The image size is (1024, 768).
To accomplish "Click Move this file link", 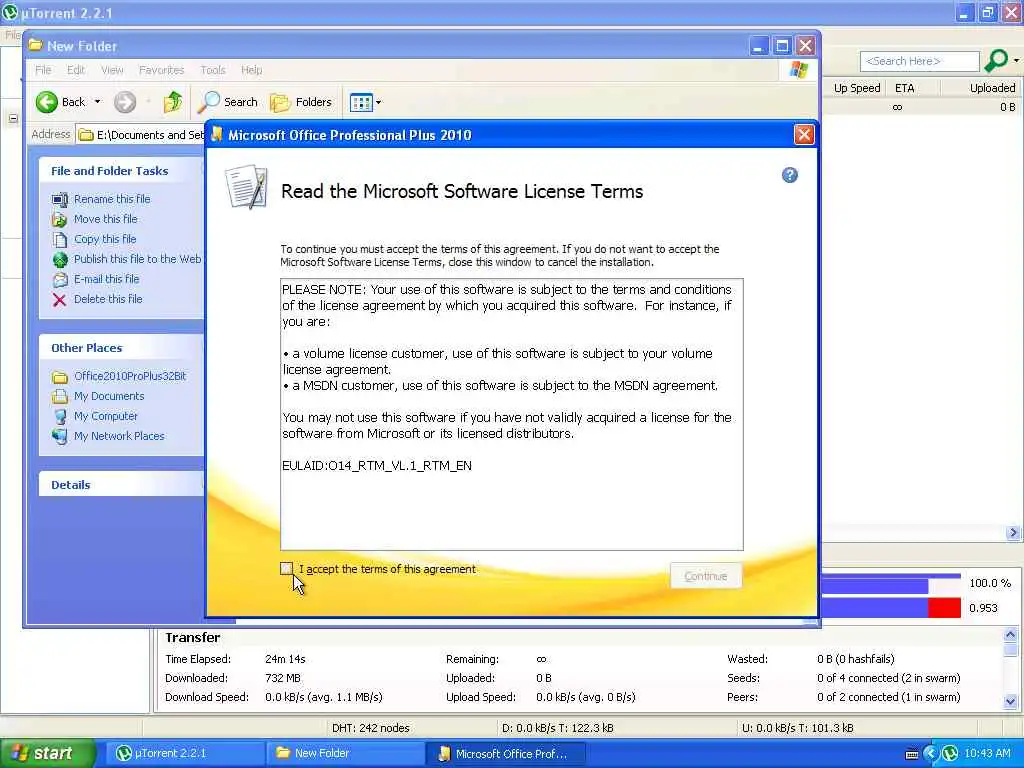I will (x=106, y=219).
